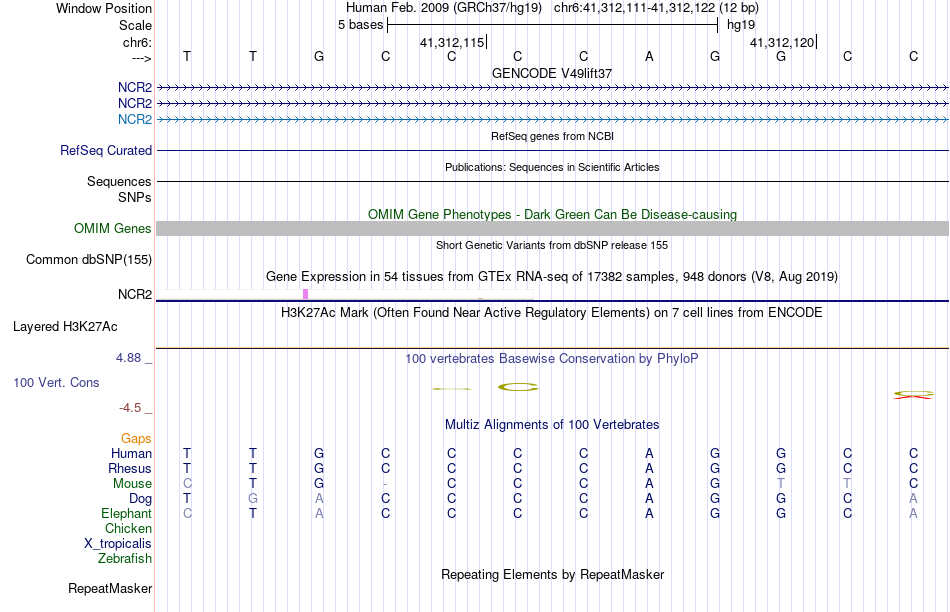Viewport: 950px width, 612px height.
Task: Select the Zebrafish alignment row label
Action: coord(125,558)
